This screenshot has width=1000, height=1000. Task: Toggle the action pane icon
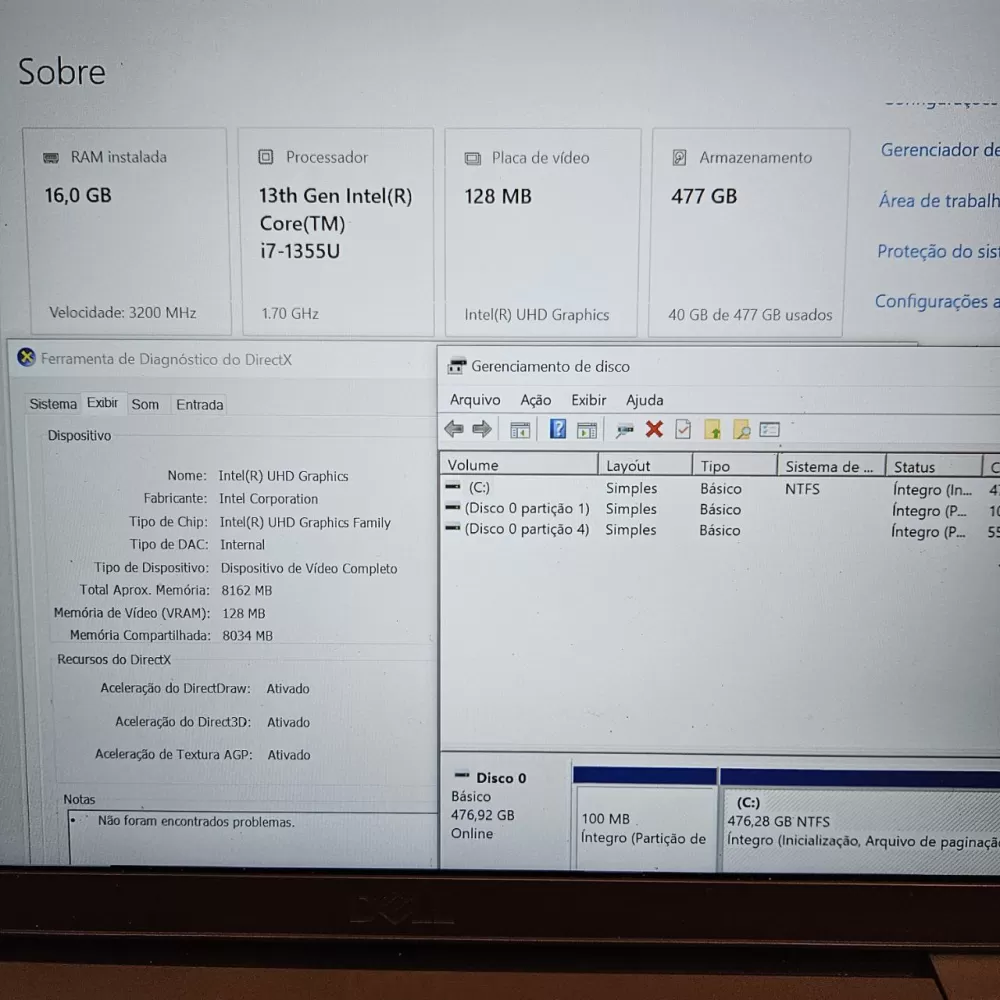(x=587, y=430)
